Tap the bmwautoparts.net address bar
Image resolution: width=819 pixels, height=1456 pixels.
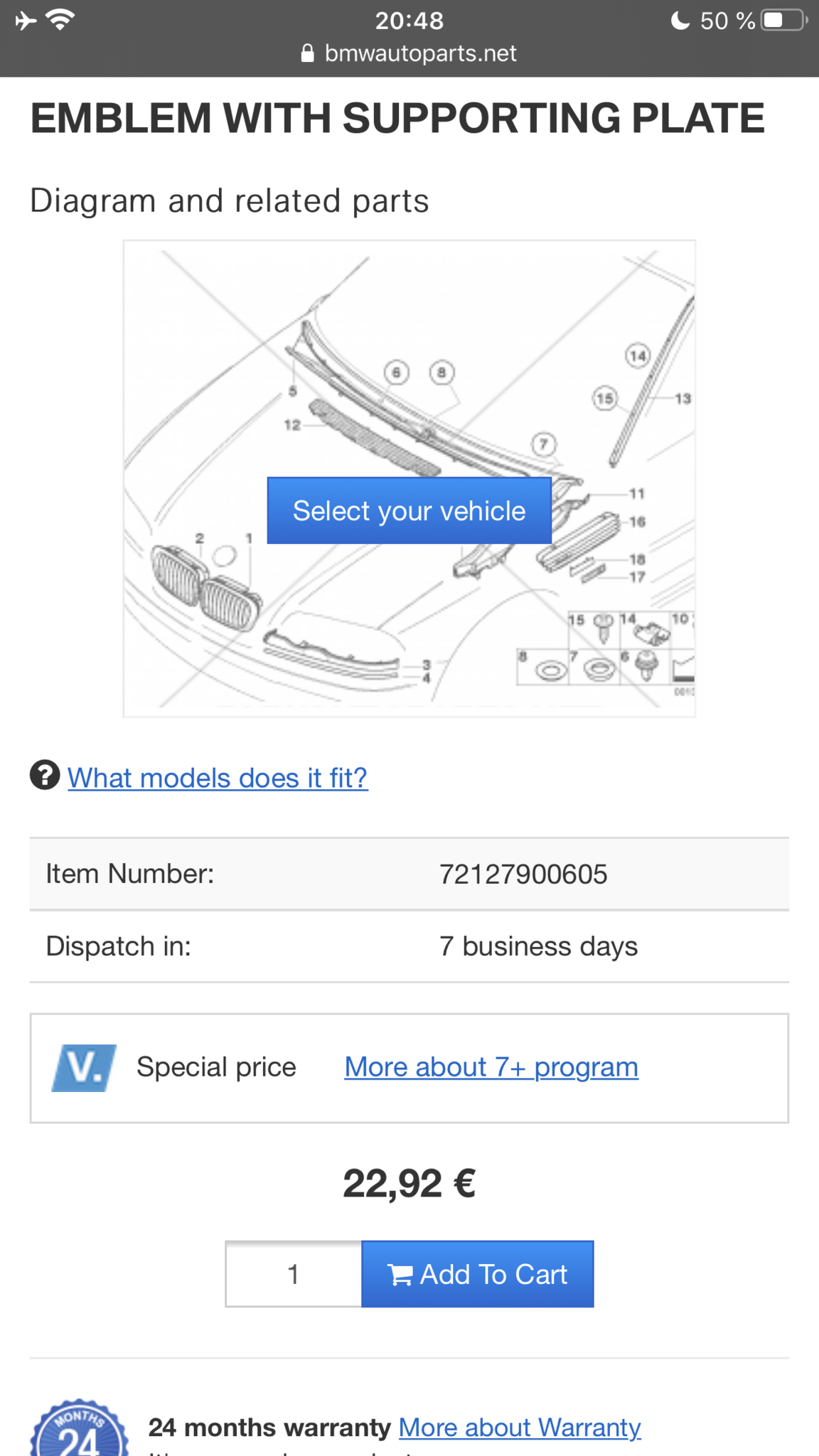(x=409, y=53)
